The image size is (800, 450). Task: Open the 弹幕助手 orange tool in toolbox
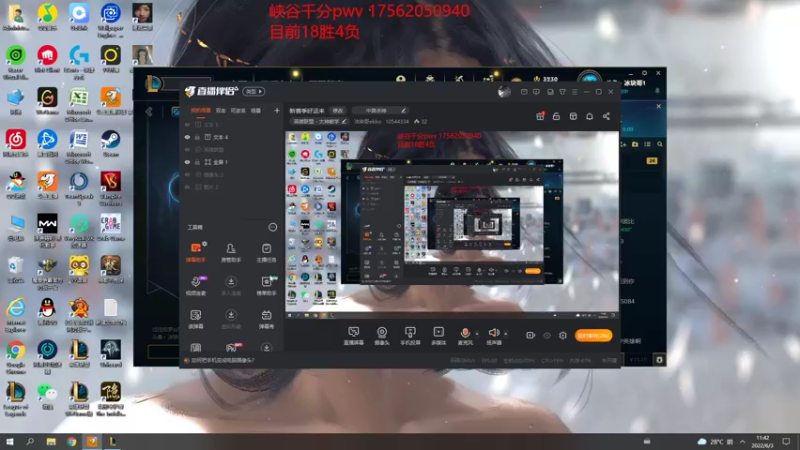pos(195,252)
